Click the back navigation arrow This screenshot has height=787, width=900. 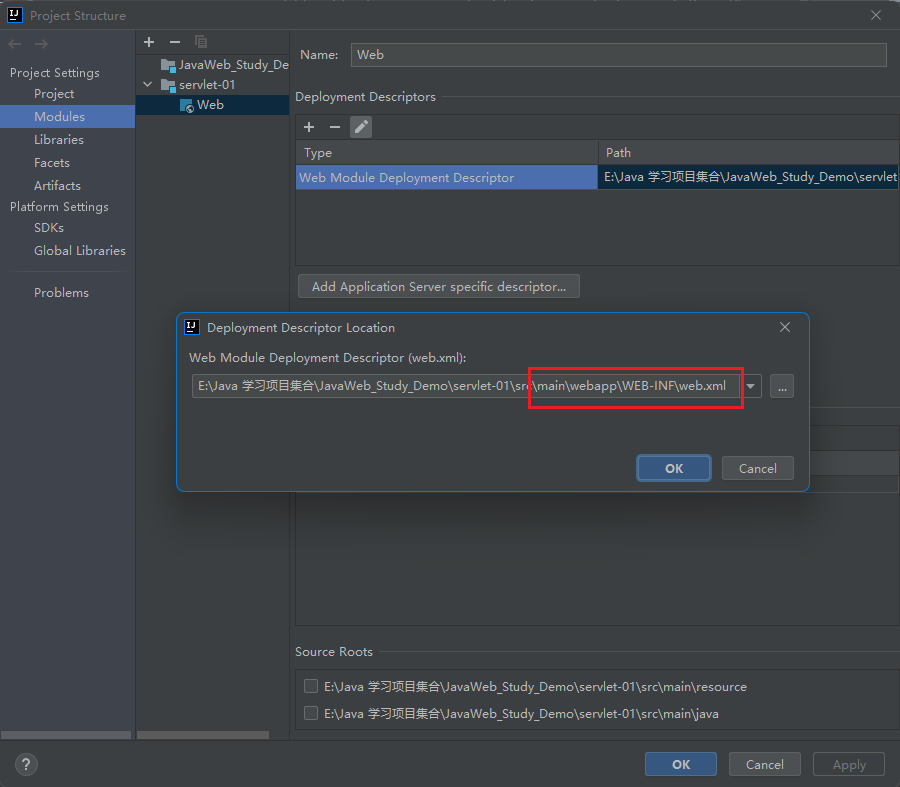(15, 44)
